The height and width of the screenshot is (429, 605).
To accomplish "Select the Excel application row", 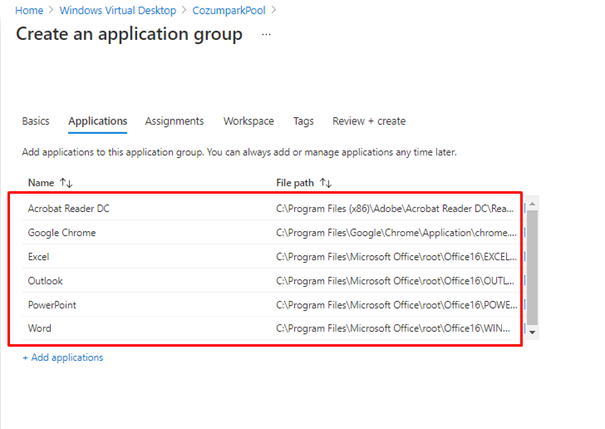I will 270,257.
